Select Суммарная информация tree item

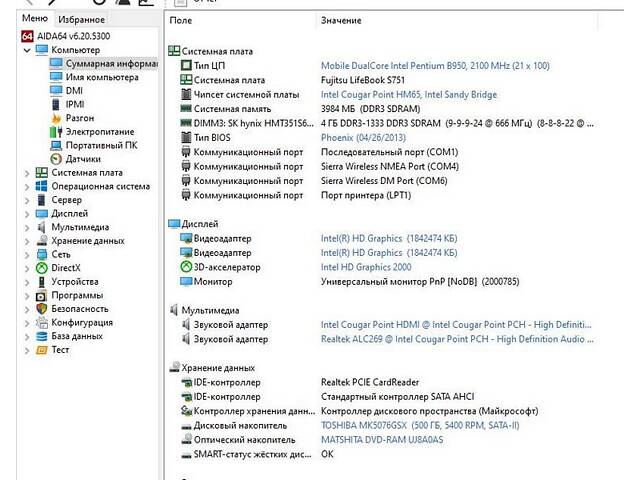[x=104, y=64]
